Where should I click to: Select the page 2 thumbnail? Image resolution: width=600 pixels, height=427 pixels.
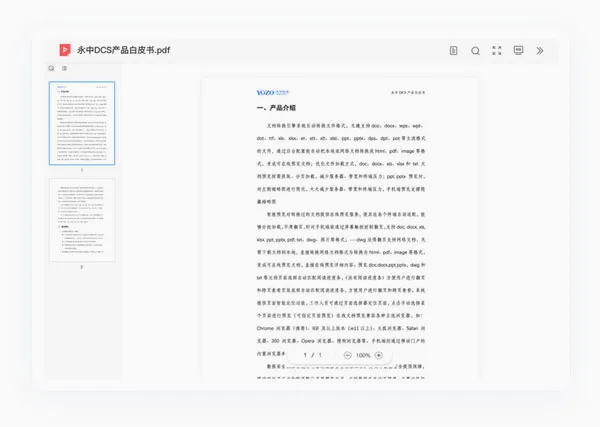click(82, 220)
